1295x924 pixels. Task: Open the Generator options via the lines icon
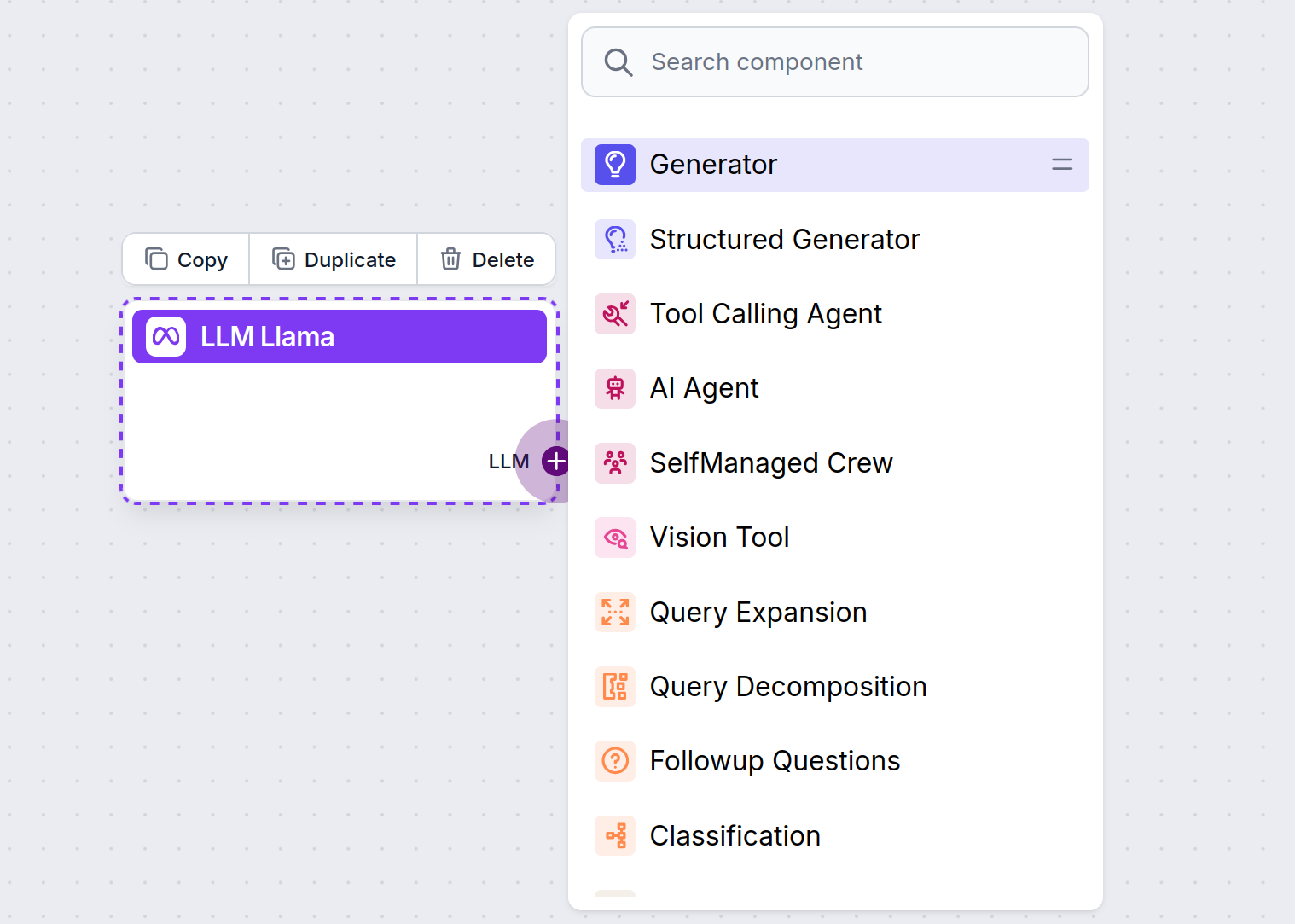1061,164
